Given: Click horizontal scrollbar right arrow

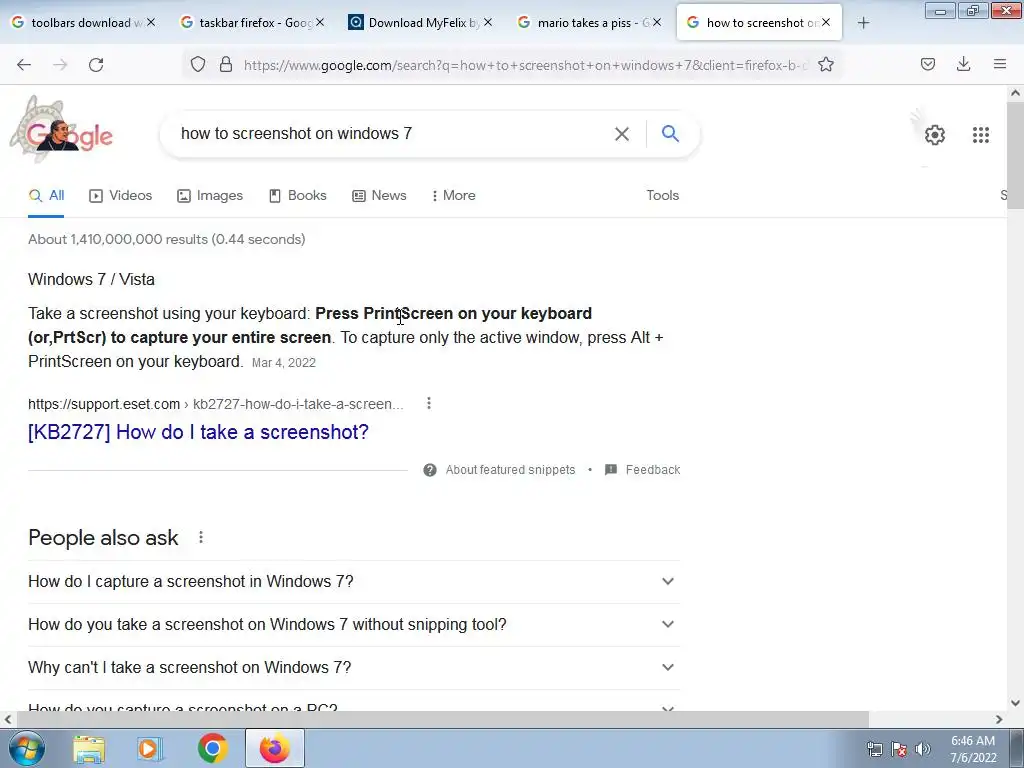Looking at the screenshot, I should click(x=999, y=719).
